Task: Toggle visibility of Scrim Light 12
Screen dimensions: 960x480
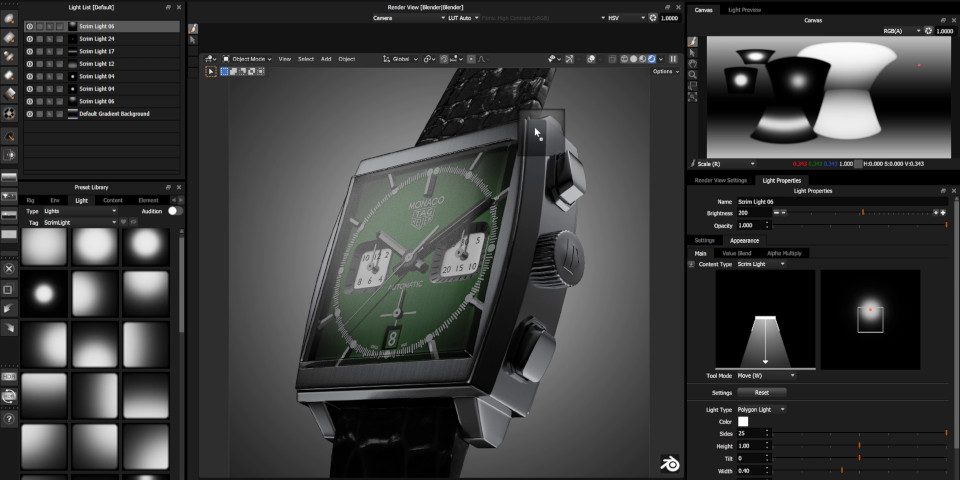Action: point(29,64)
